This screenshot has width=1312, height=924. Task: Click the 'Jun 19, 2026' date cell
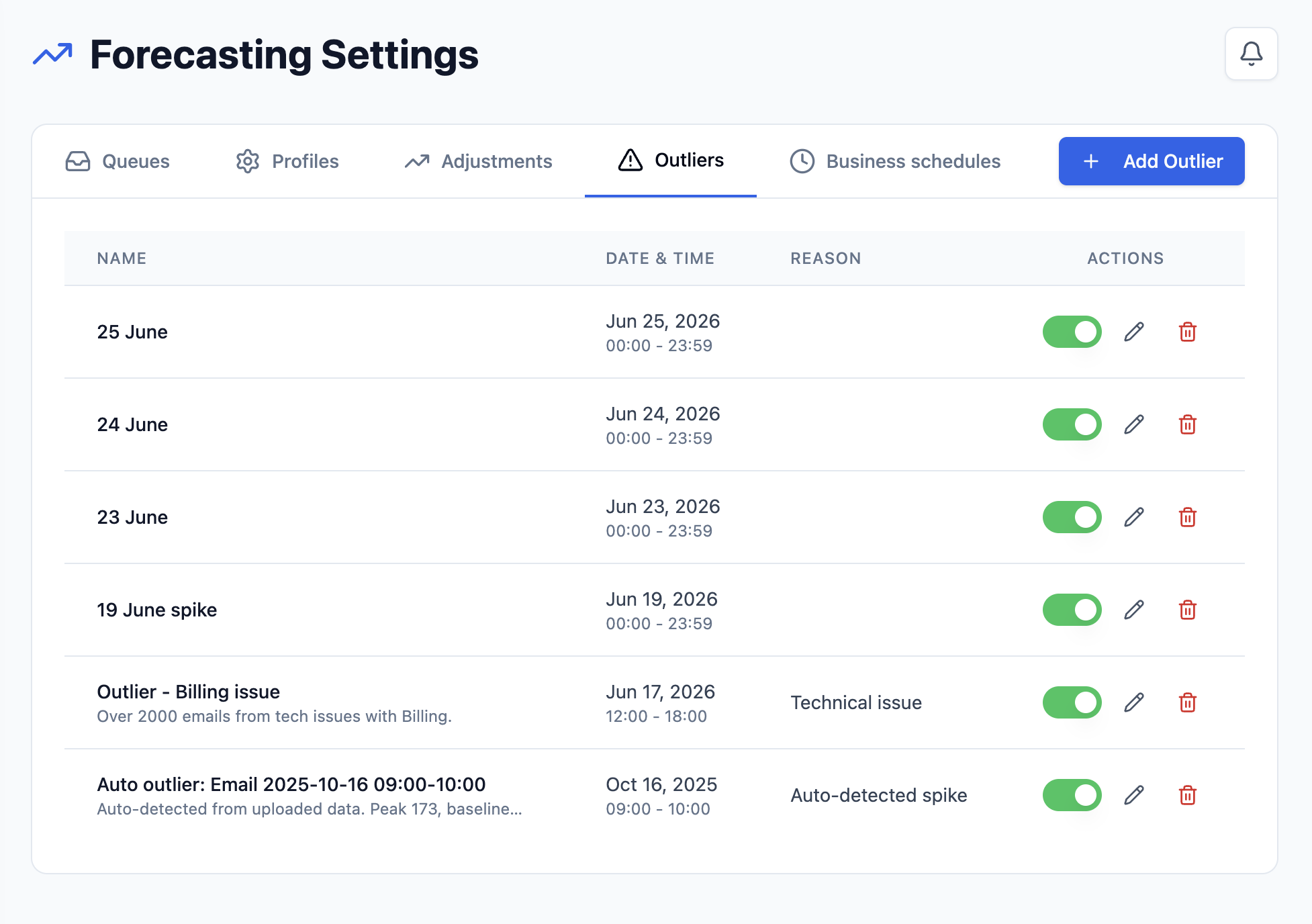(661, 599)
